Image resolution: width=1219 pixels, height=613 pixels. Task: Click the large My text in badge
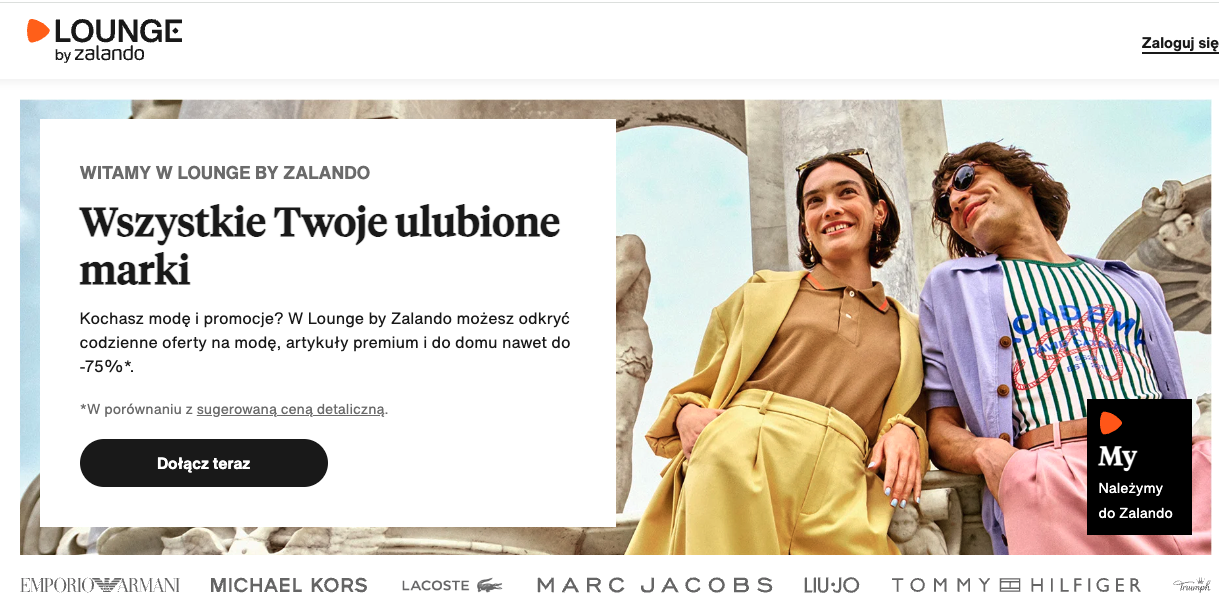coord(1117,457)
